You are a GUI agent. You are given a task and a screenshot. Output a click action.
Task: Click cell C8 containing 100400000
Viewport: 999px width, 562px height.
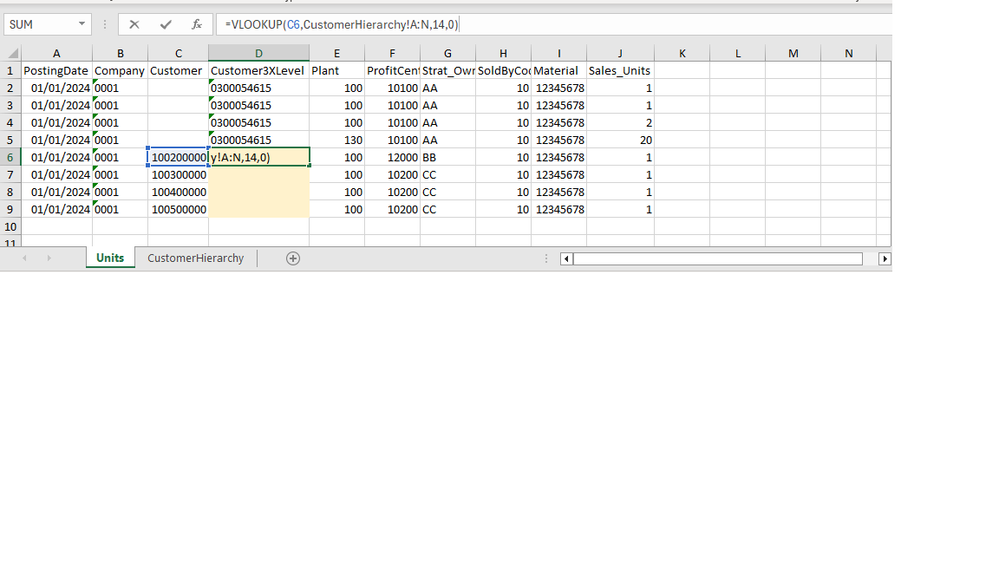pos(178,192)
